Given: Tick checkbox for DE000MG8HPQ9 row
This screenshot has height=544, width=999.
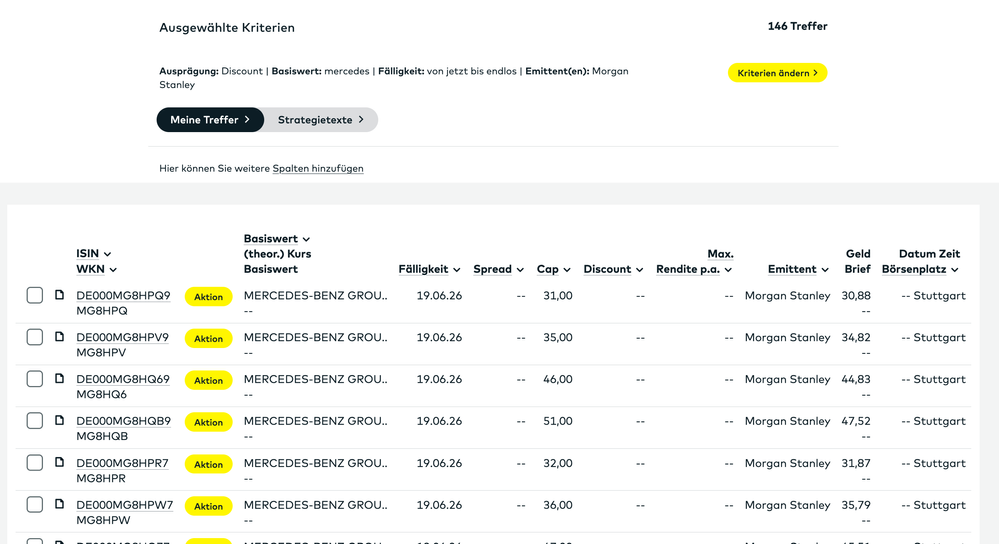Looking at the screenshot, I should click(34, 296).
